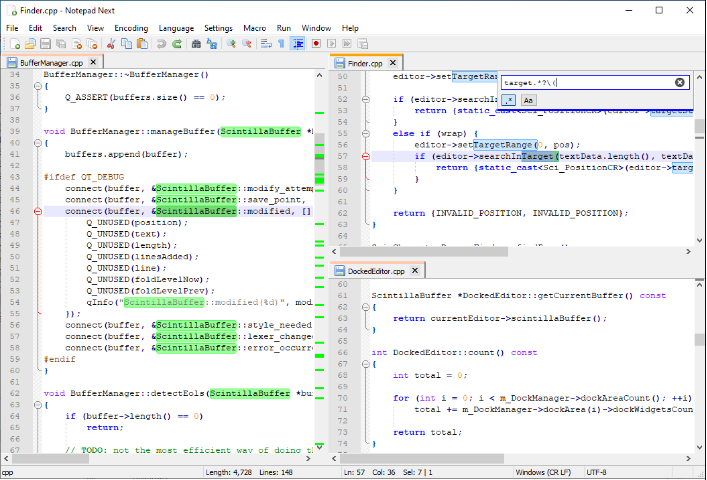Click the Paste clipboard icon

pos(143,44)
